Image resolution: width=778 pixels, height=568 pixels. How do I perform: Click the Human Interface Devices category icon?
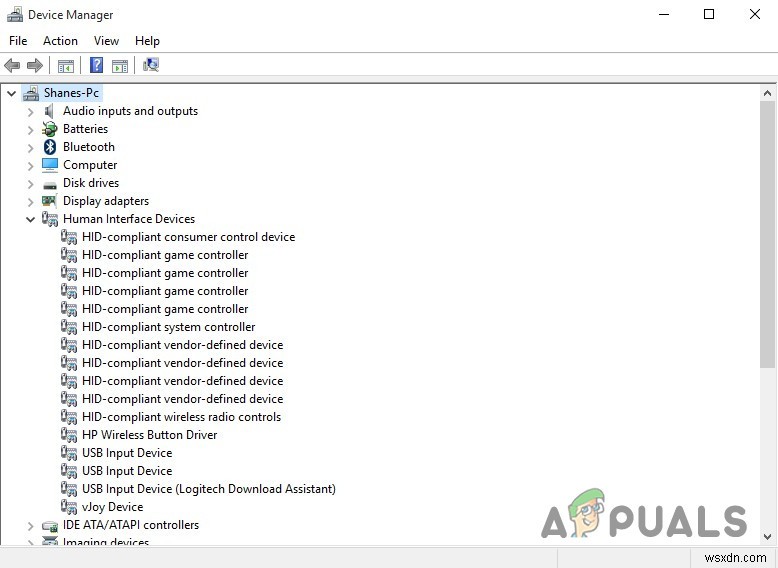click(50, 219)
